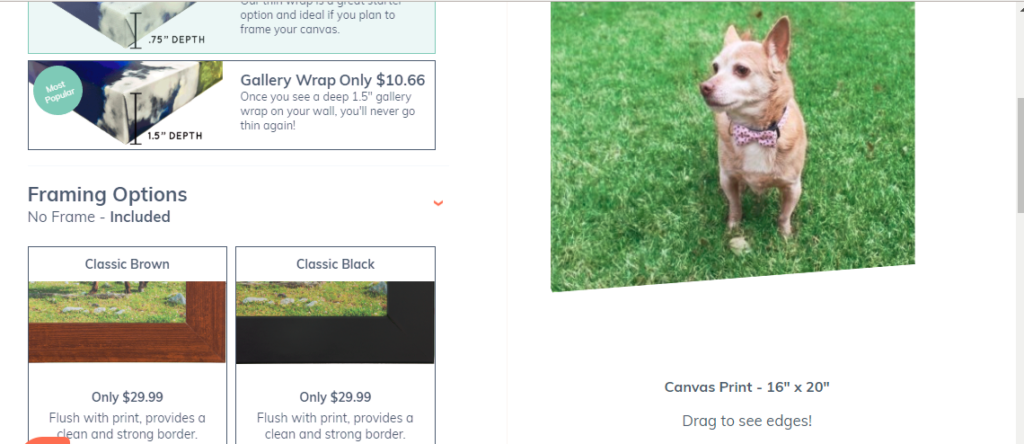The width and height of the screenshot is (1024, 444).
Task: Click the Most Popular badge icon
Action: pyautogui.click(x=58, y=91)
